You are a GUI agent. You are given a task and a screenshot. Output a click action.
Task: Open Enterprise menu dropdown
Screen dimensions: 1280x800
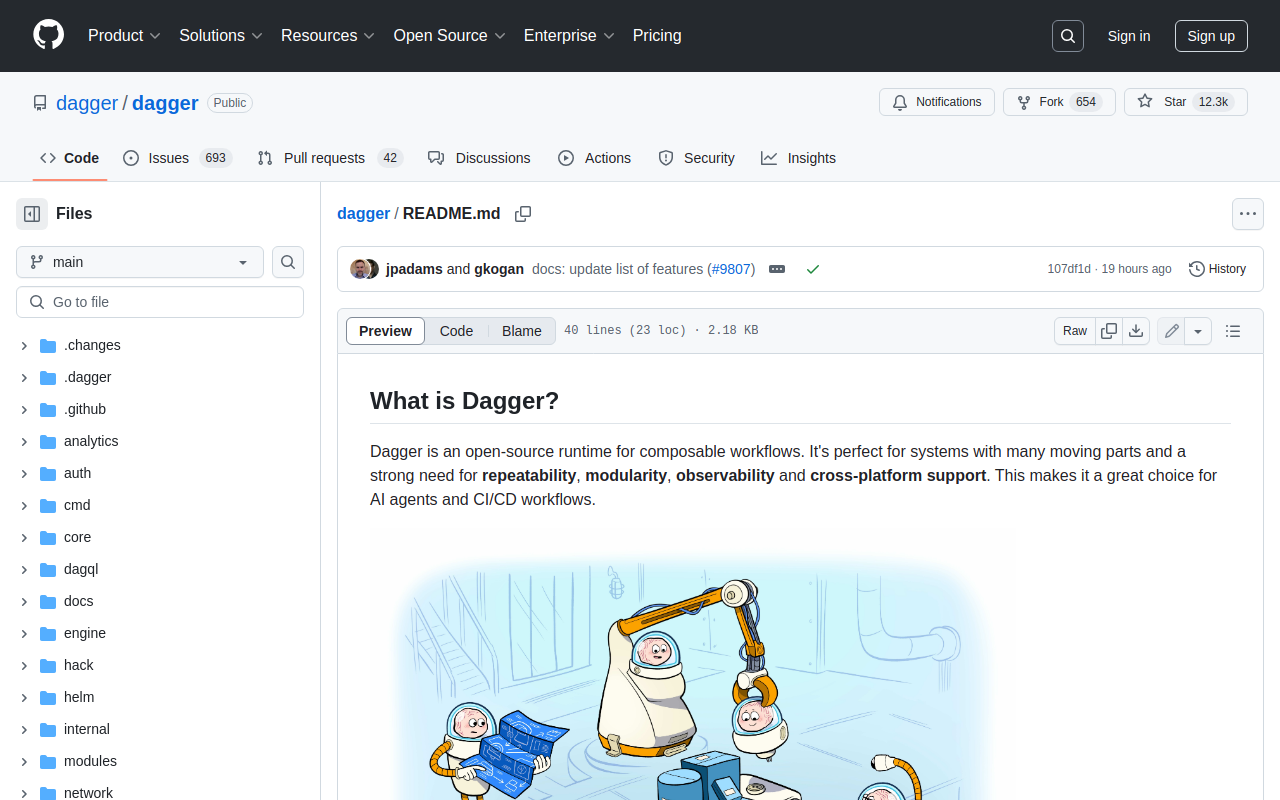click(570, 35)
